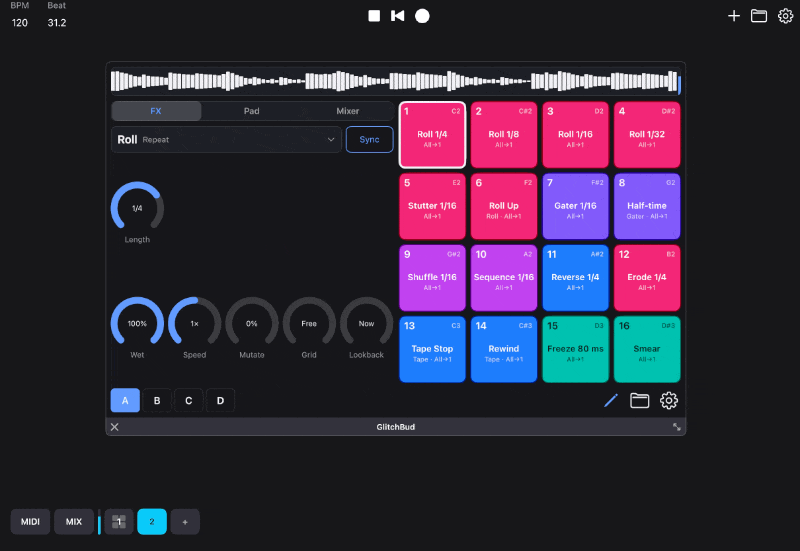The image size is (800, 551).
Task: Add a new item with the top plus icon
Action: tap(734, 16)
